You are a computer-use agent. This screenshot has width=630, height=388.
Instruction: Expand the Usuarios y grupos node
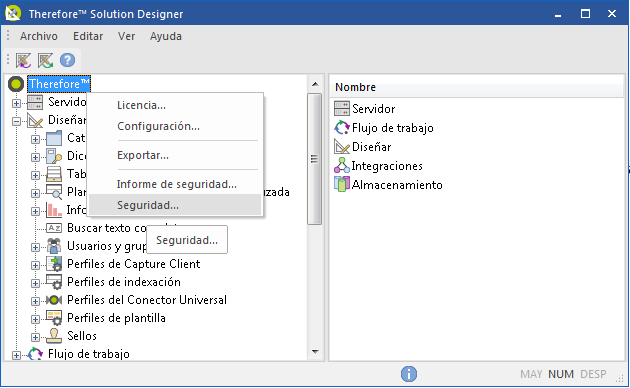(x=35, y=247)
